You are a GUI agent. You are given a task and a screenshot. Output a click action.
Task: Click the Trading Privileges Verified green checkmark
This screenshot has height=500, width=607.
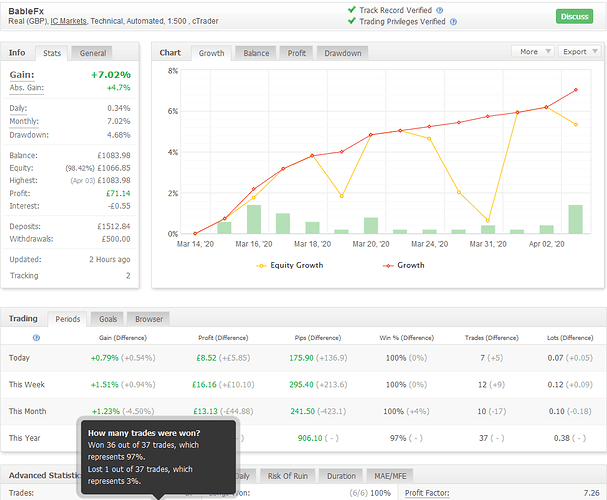(x=351, y=23)
